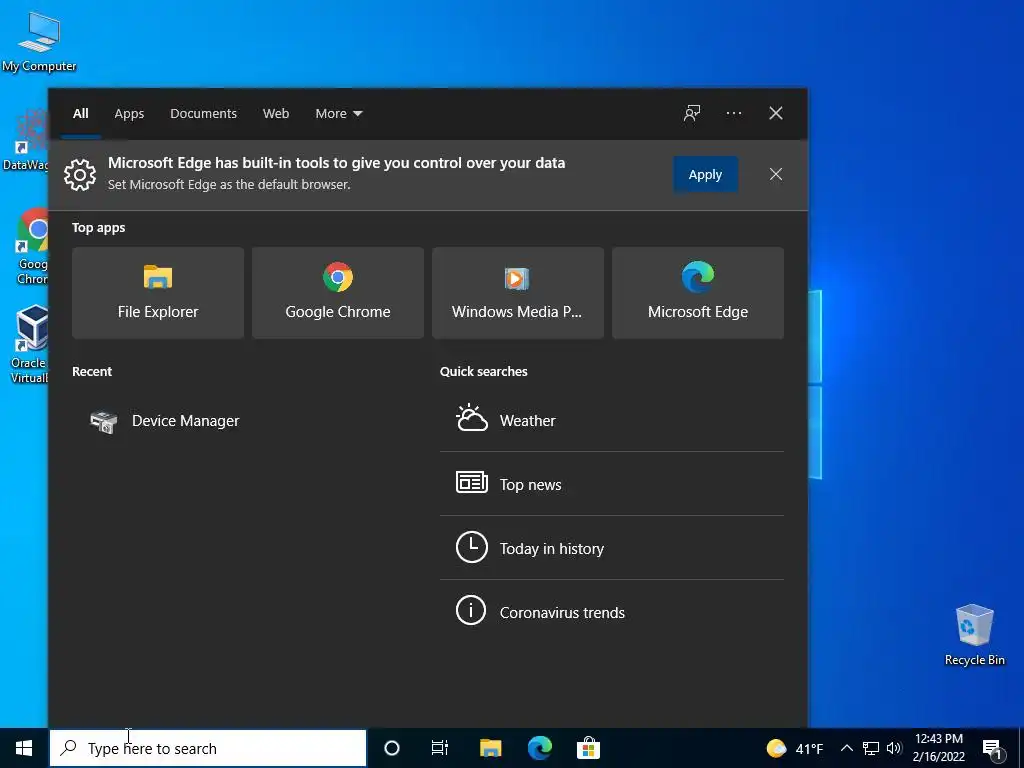Select the Oracle VirtualBox desktop shortcut
Viewport: 1024px width, 768px height.
pyautogui.click(x=29, y=344)
